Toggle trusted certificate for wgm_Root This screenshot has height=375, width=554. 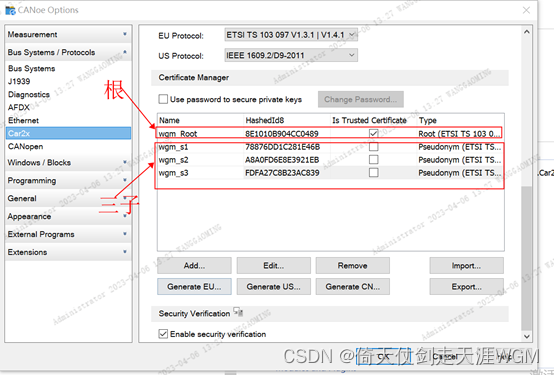pyautogui.click(x=373, y=134)
